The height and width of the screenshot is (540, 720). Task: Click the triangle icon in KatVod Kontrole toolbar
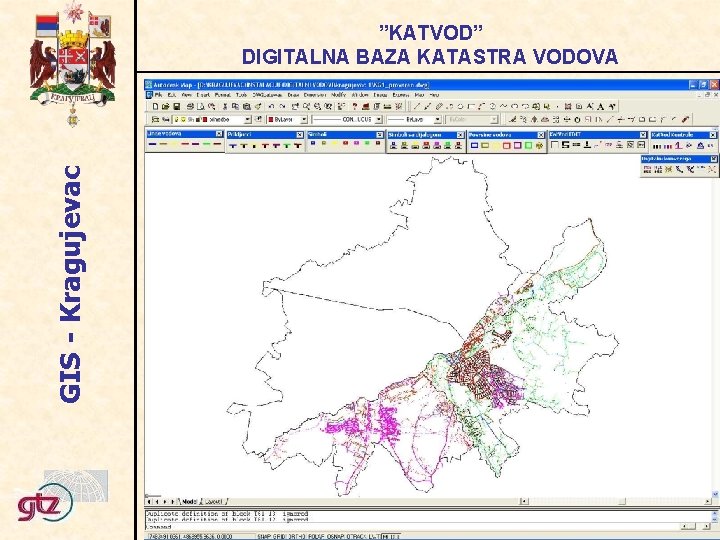tap(700, 146)
